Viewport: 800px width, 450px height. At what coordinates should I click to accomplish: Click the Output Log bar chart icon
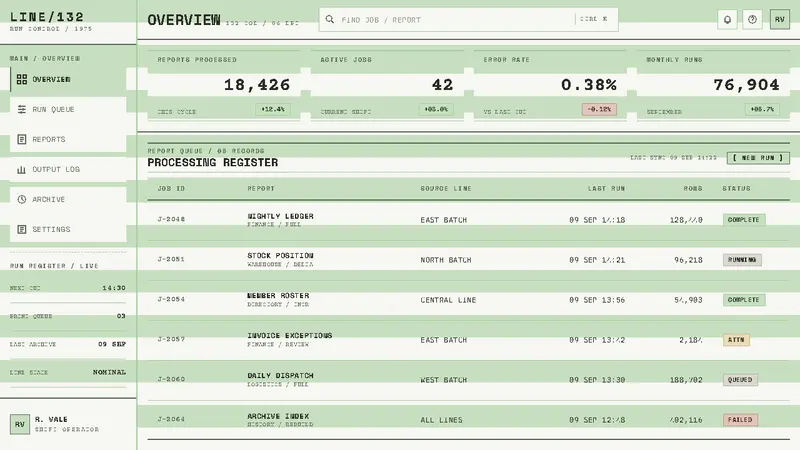[x=21, y=169]
